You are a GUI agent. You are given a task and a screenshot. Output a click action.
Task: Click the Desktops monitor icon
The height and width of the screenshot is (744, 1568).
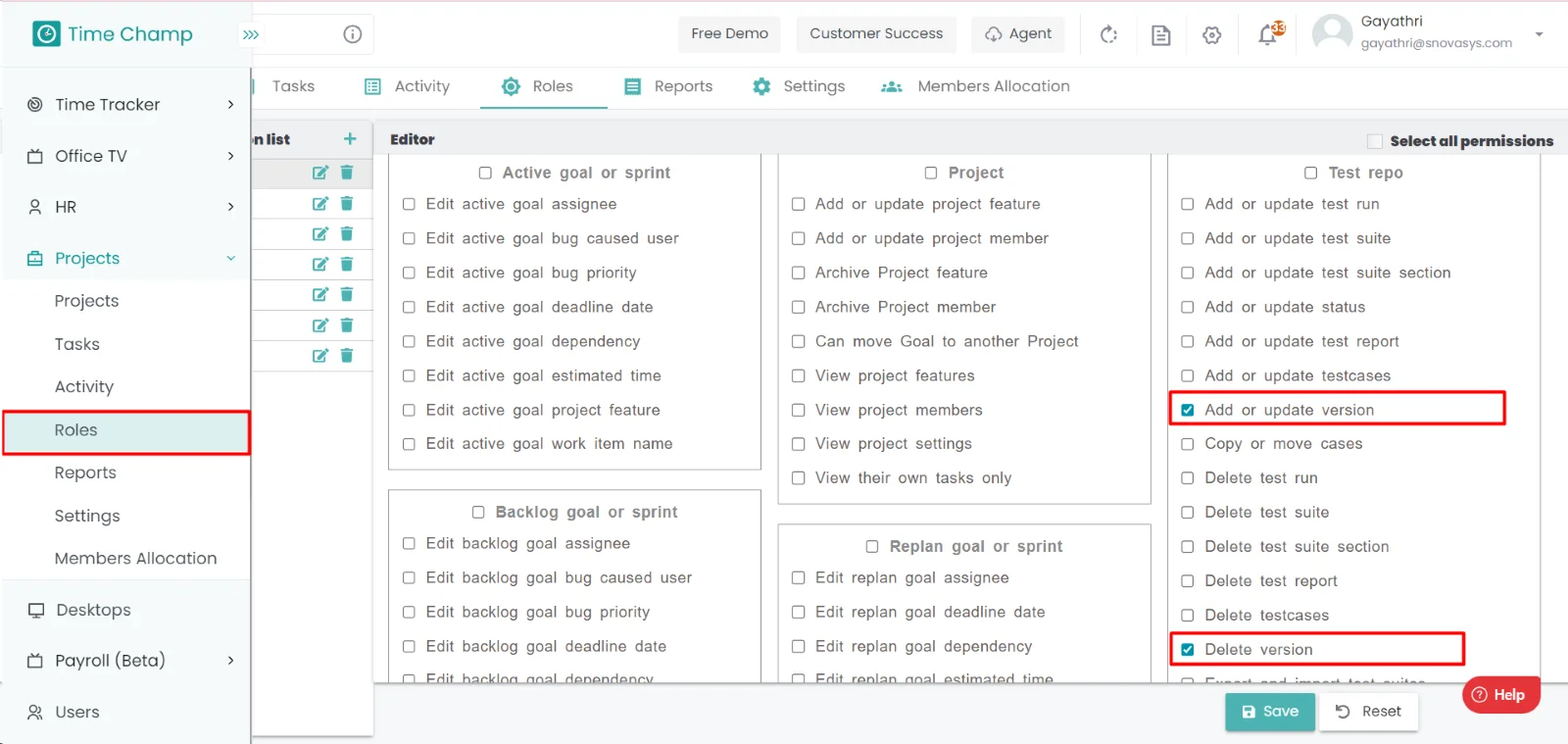[x=36, y=610]
